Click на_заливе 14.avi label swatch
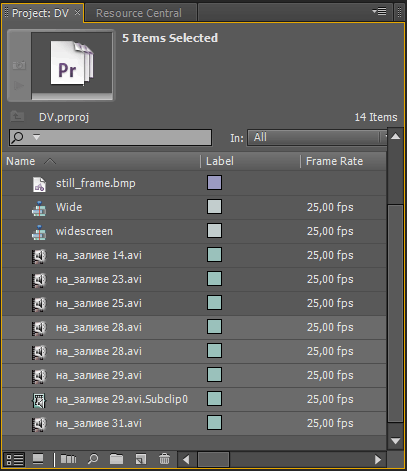407x471 pixels. [214, 255]
